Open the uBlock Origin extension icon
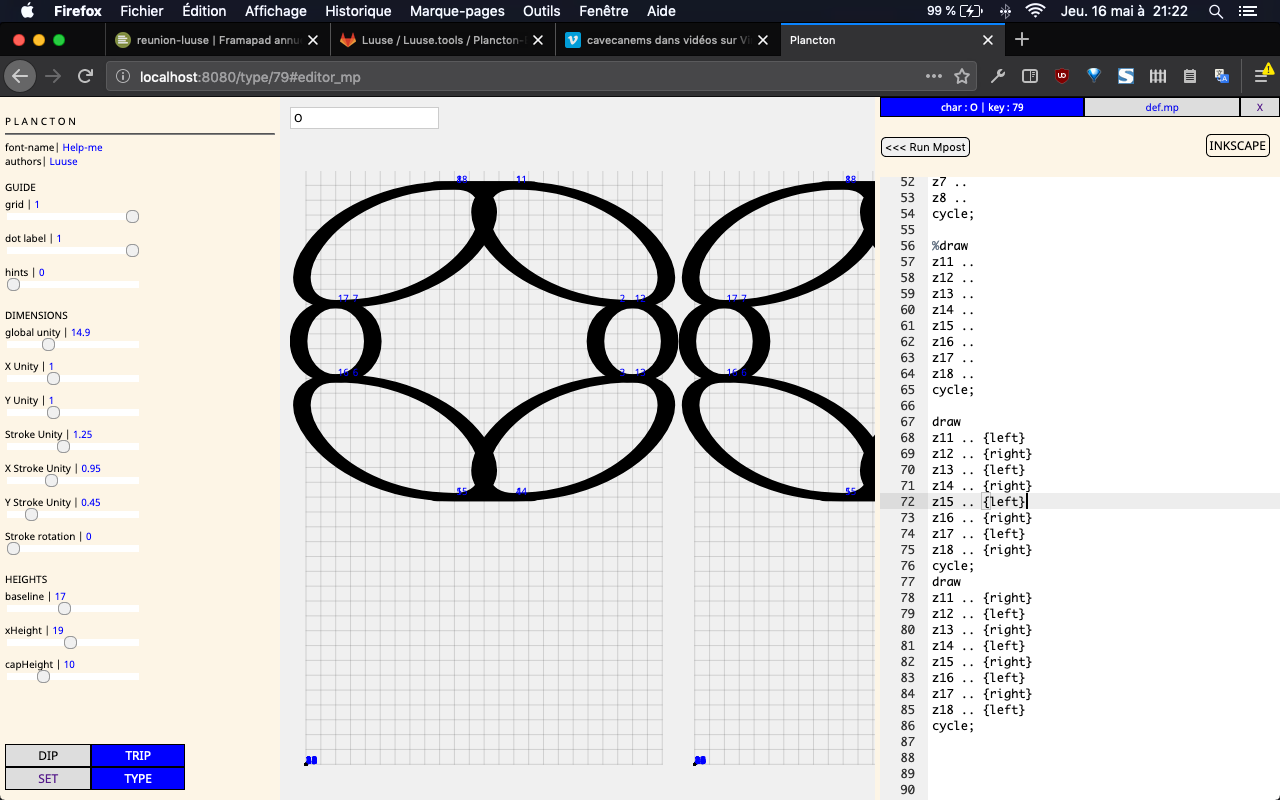 click(1062, 76)
